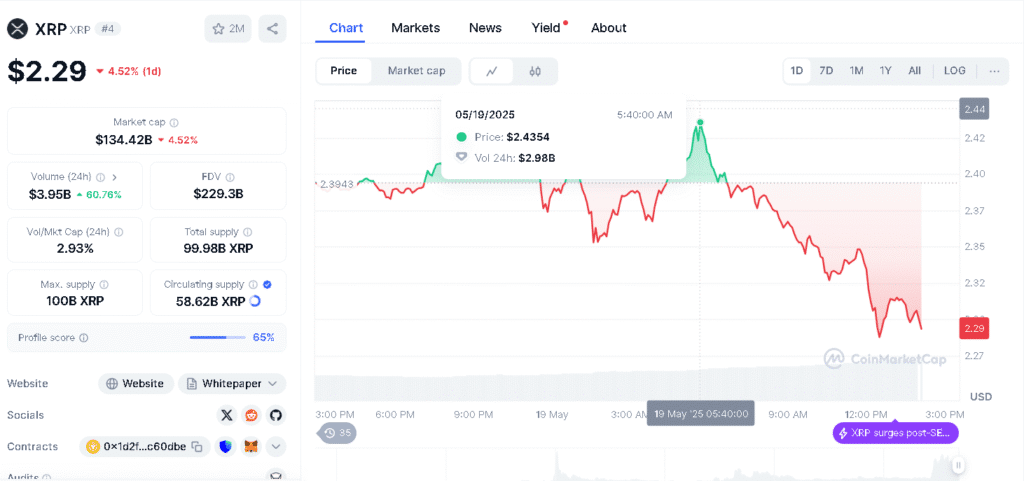Click the 58.62B XRP circulating supply value
The image size is (1024, 481).
pos(211,302)
